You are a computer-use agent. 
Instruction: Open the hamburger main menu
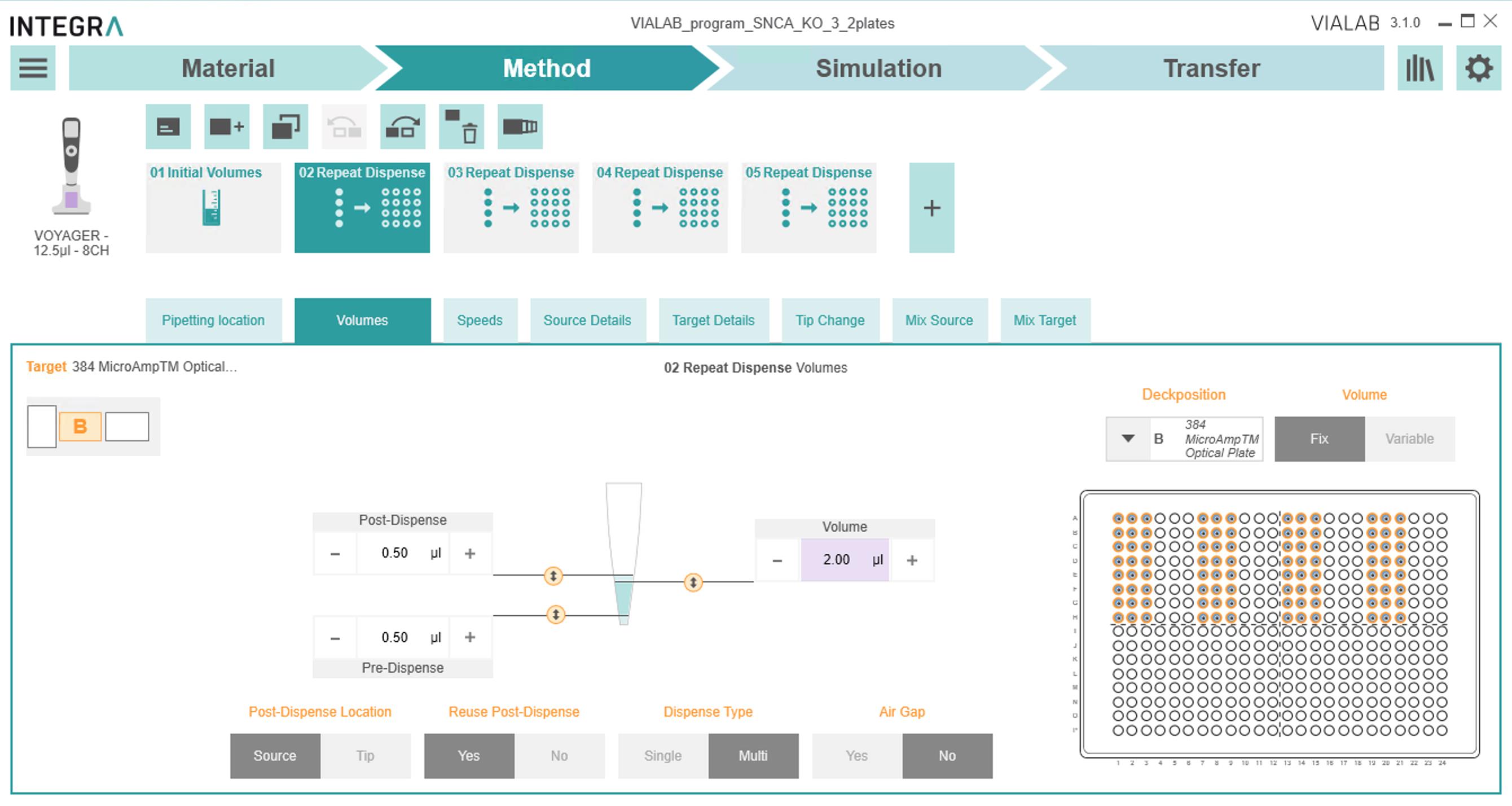[x=33, y=68]
